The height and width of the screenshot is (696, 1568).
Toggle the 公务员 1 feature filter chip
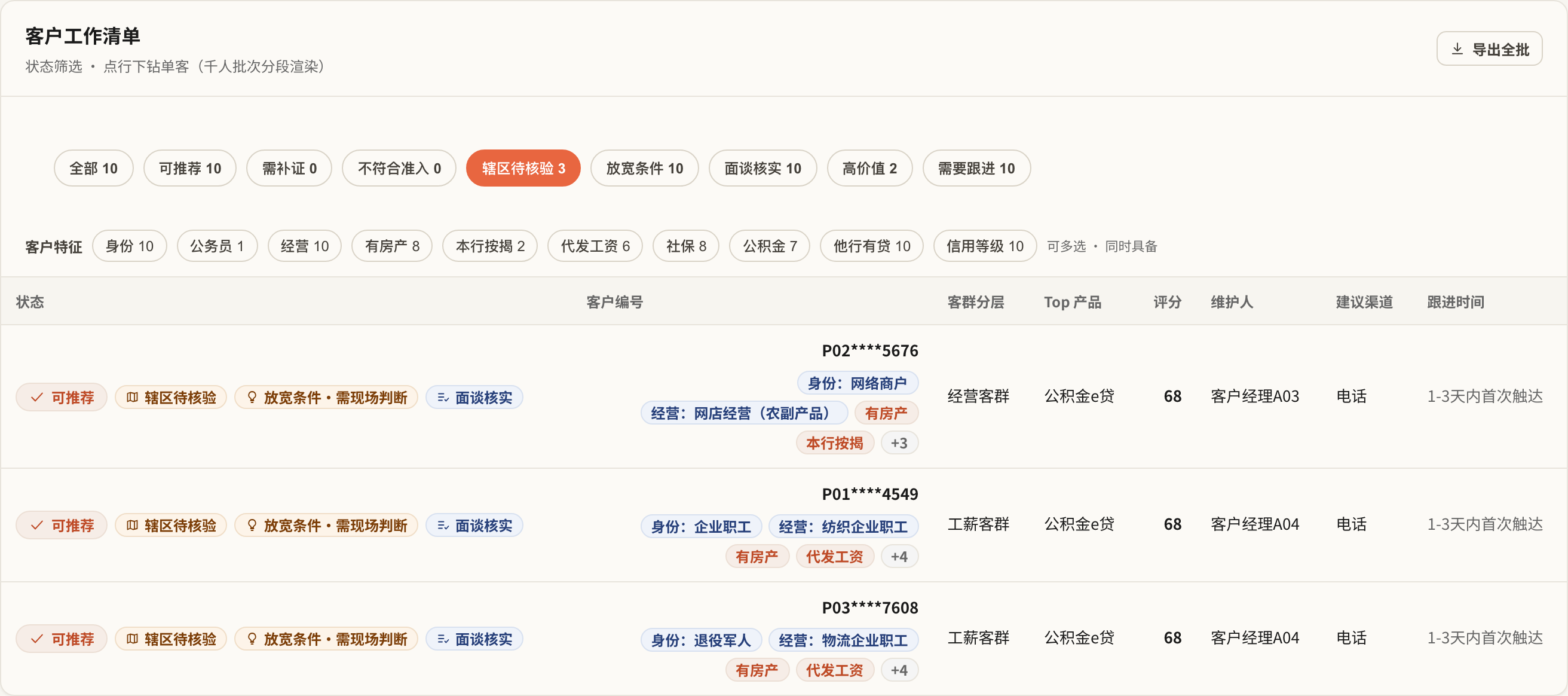pos(218,246)
